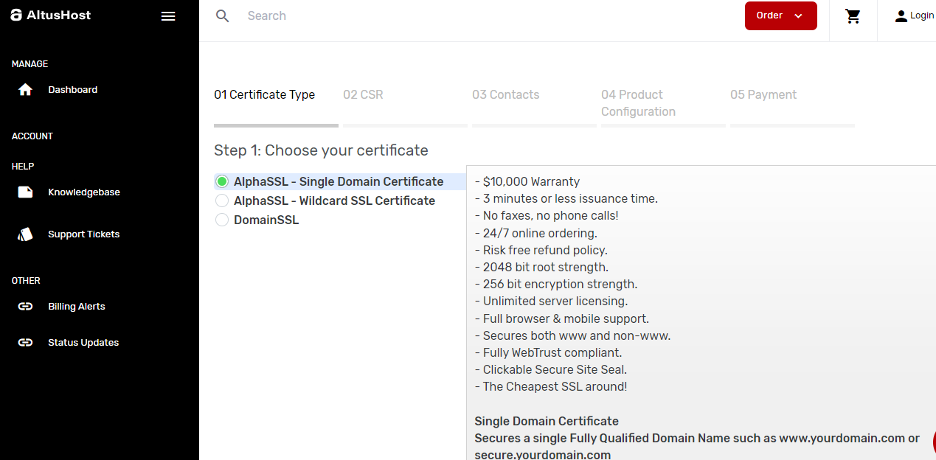The height and width of the screenshot is (460, 936).
Task: Click the Status Updates link icon
Action: (x=25, y=343)
